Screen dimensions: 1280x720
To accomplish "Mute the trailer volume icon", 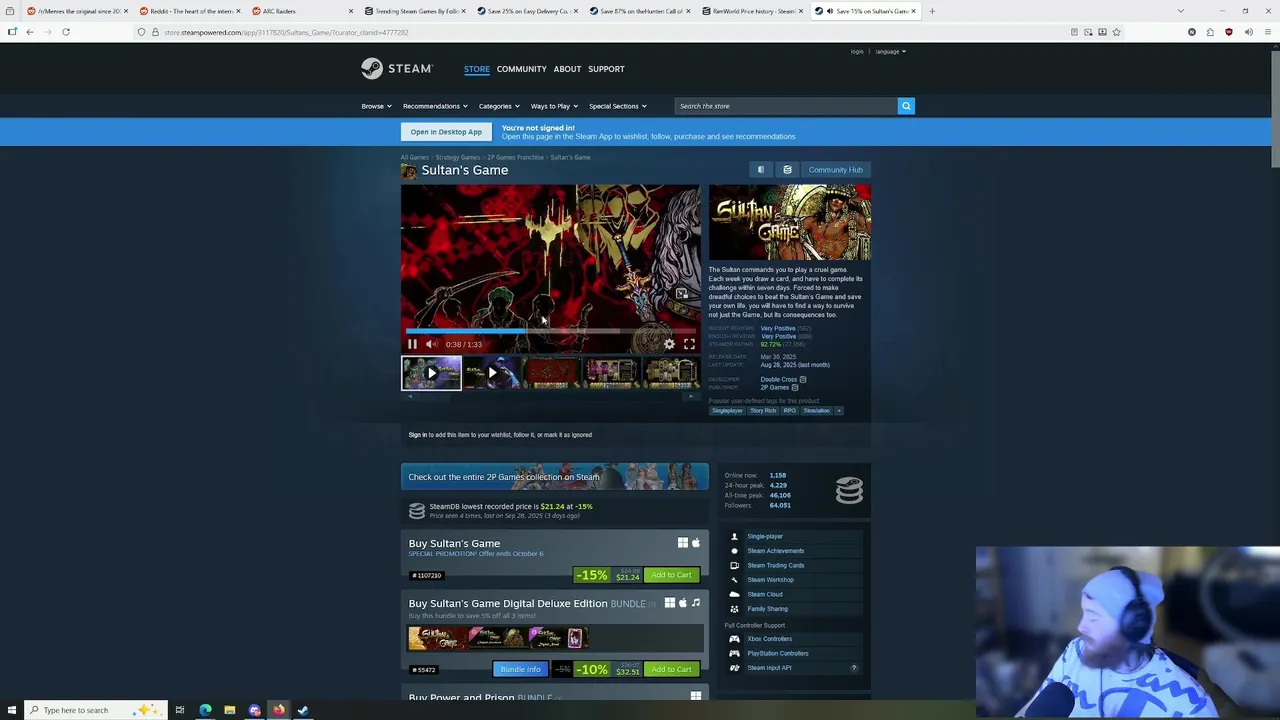I will 431,344.
